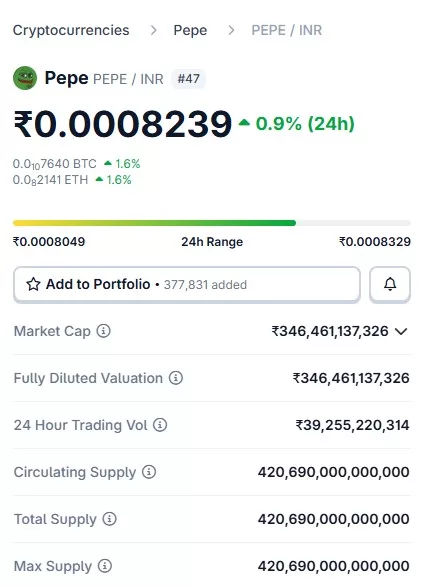Click the ₹0.0008239 price value
The width and height of the screenshot is (424, 587).
[x=123, y=124]
